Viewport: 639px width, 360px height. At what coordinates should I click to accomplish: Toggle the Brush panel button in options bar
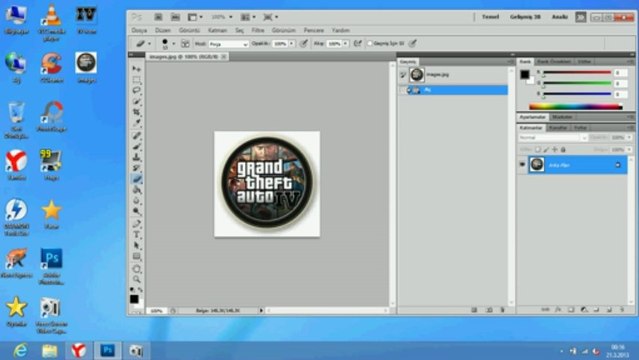point(185,43)
